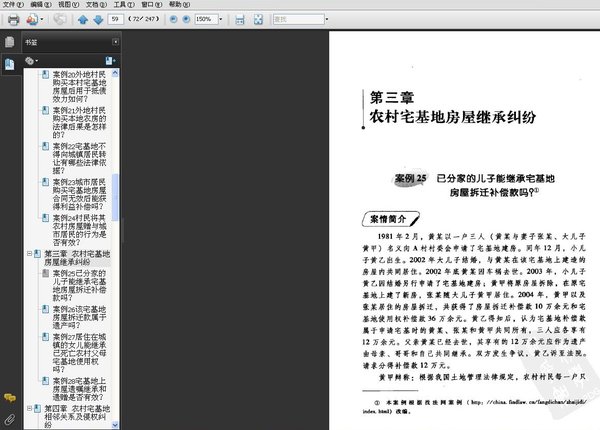Open the zoom level dropdown arrow
Image resolution: width=600 pixels, height=430 pixels.
point(221,19)
